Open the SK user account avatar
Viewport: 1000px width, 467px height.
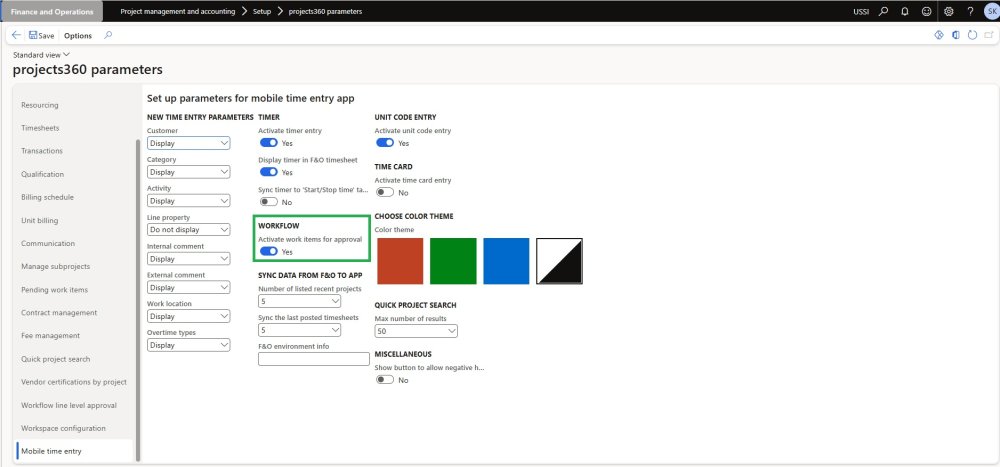990,11
